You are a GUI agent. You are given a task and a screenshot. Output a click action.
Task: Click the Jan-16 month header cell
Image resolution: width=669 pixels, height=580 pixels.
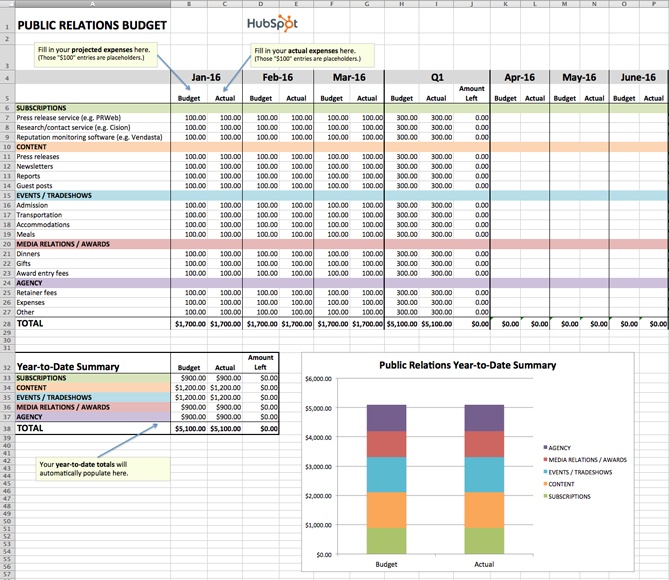206,77
